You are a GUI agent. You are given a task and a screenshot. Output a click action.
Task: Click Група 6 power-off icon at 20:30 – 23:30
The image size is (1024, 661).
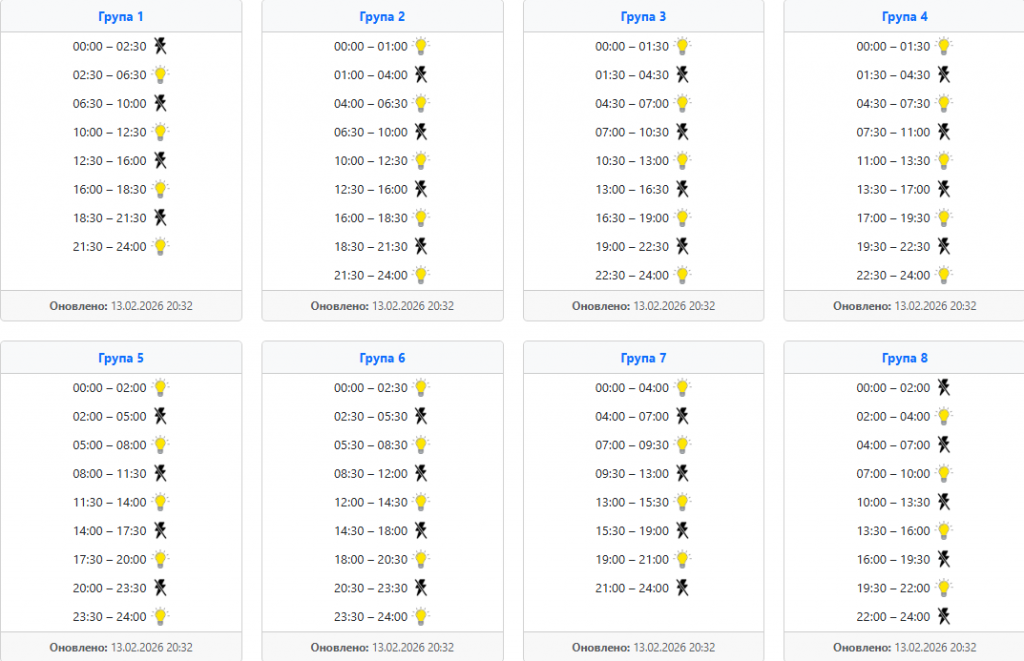coord(421,588)
